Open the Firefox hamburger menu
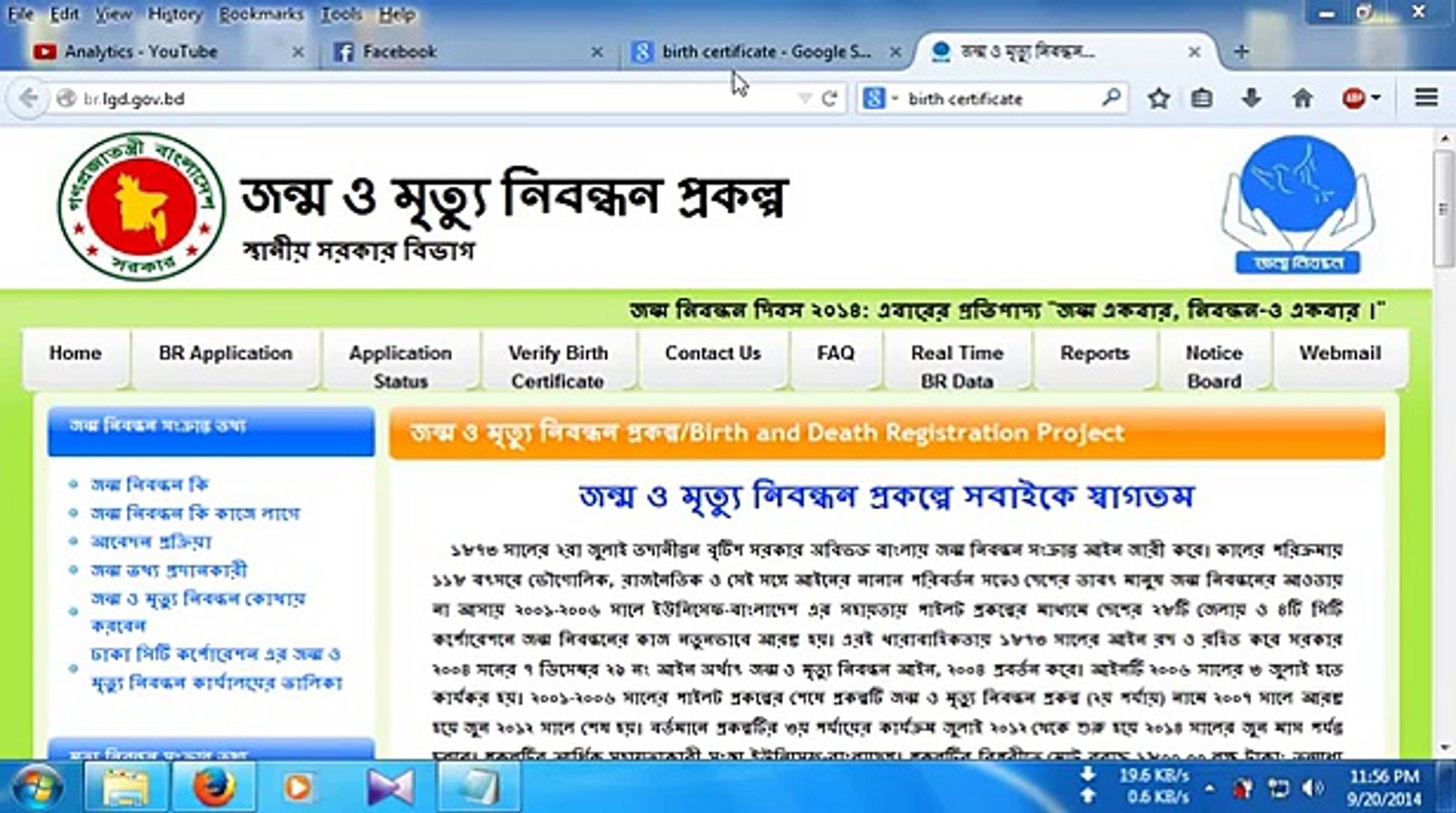Screen dimensions: 1456x813 click(1426, 98)
